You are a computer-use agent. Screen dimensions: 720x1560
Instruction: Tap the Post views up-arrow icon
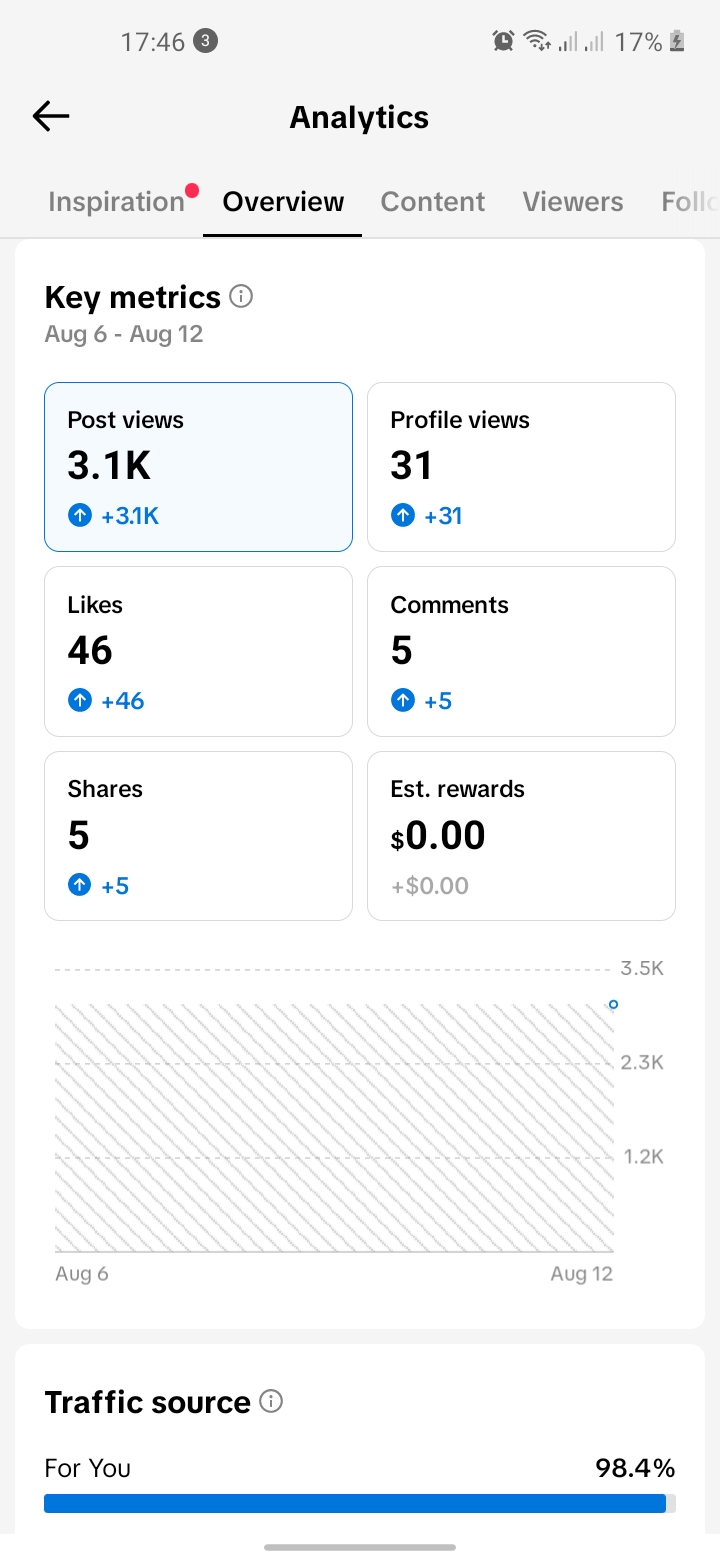pos(79,516)
